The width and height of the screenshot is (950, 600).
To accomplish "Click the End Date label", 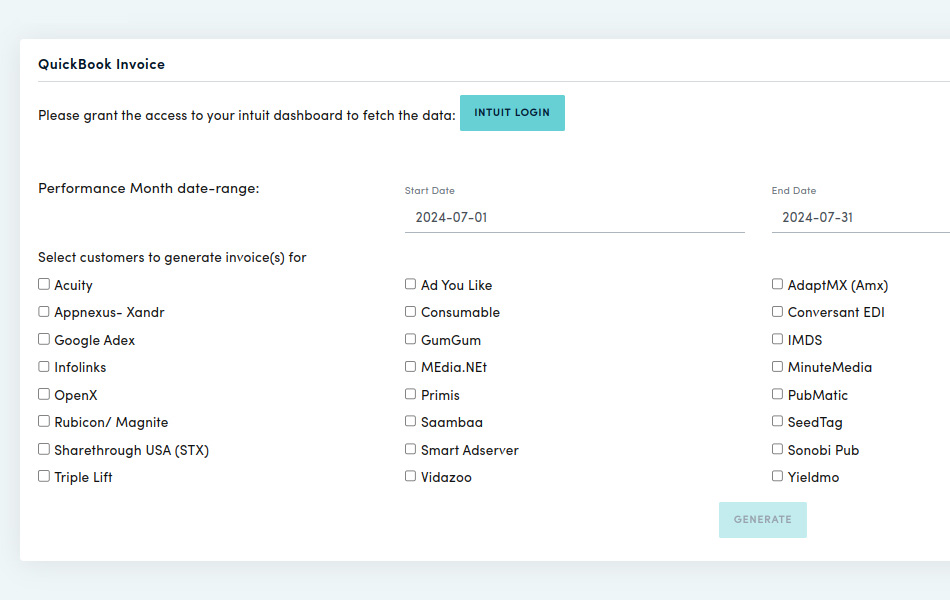I will (794, 190).
